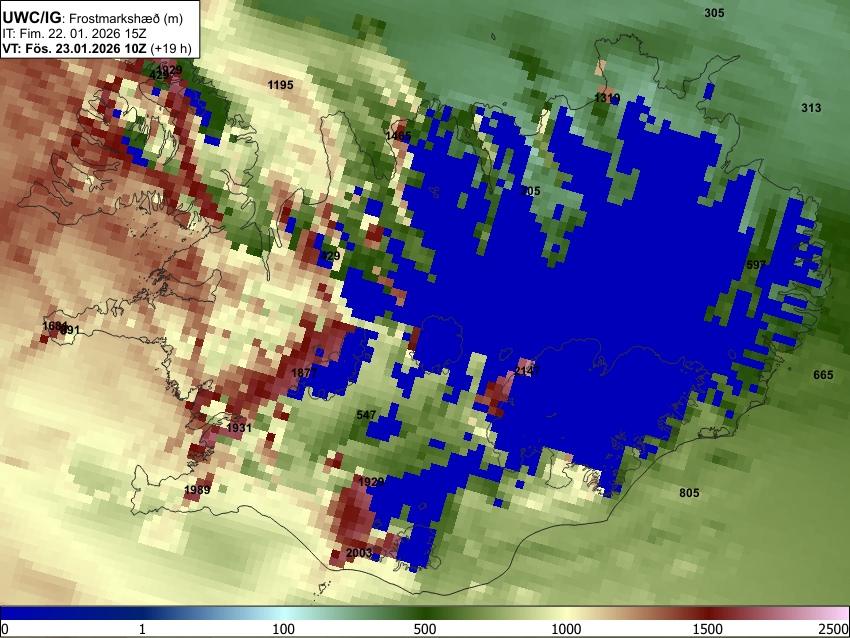The image size is (850, 638).
Task: Click the 1 tick on the color scale
Action: [x=142, y=629]
